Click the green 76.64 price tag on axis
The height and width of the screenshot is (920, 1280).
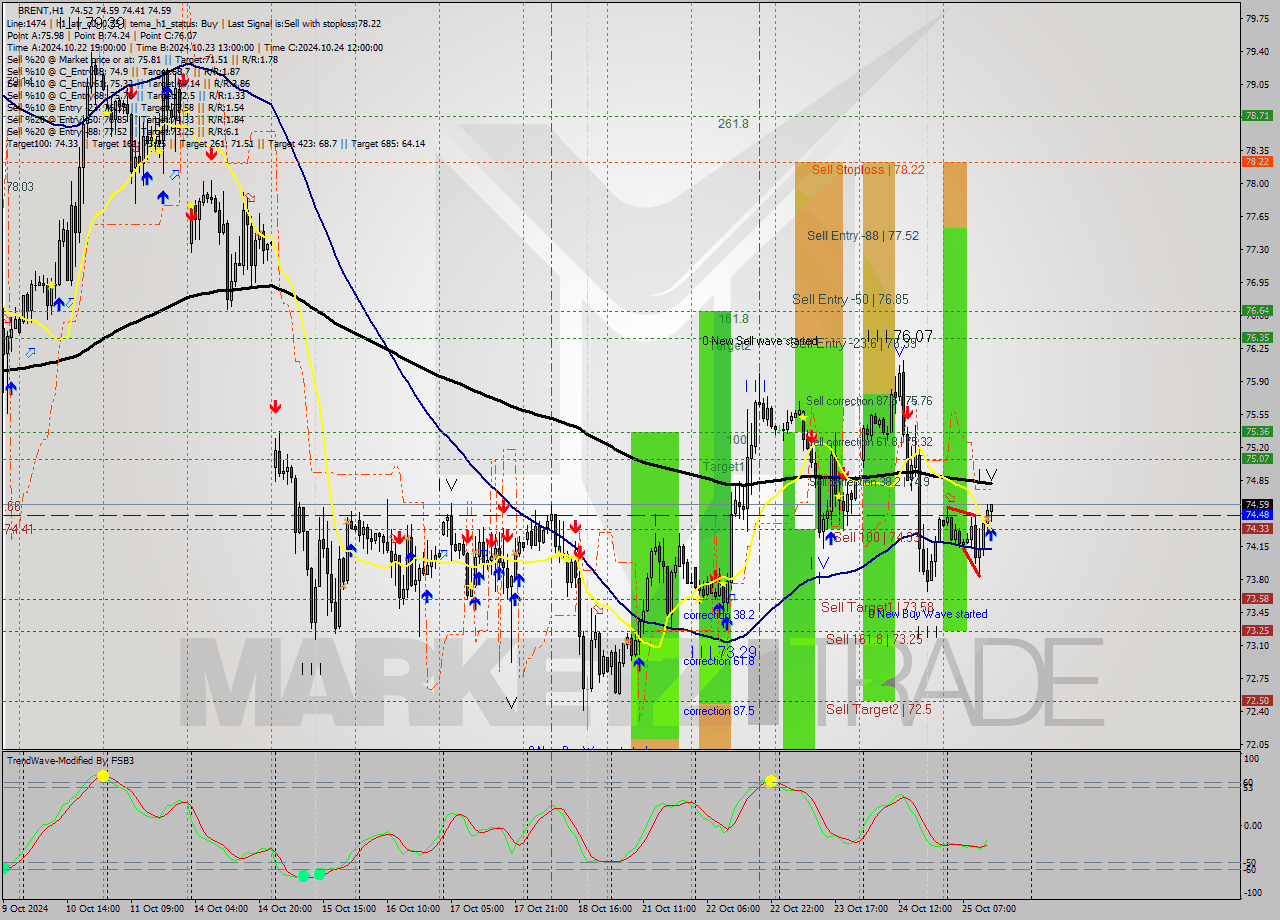(x=1257, y=311)
